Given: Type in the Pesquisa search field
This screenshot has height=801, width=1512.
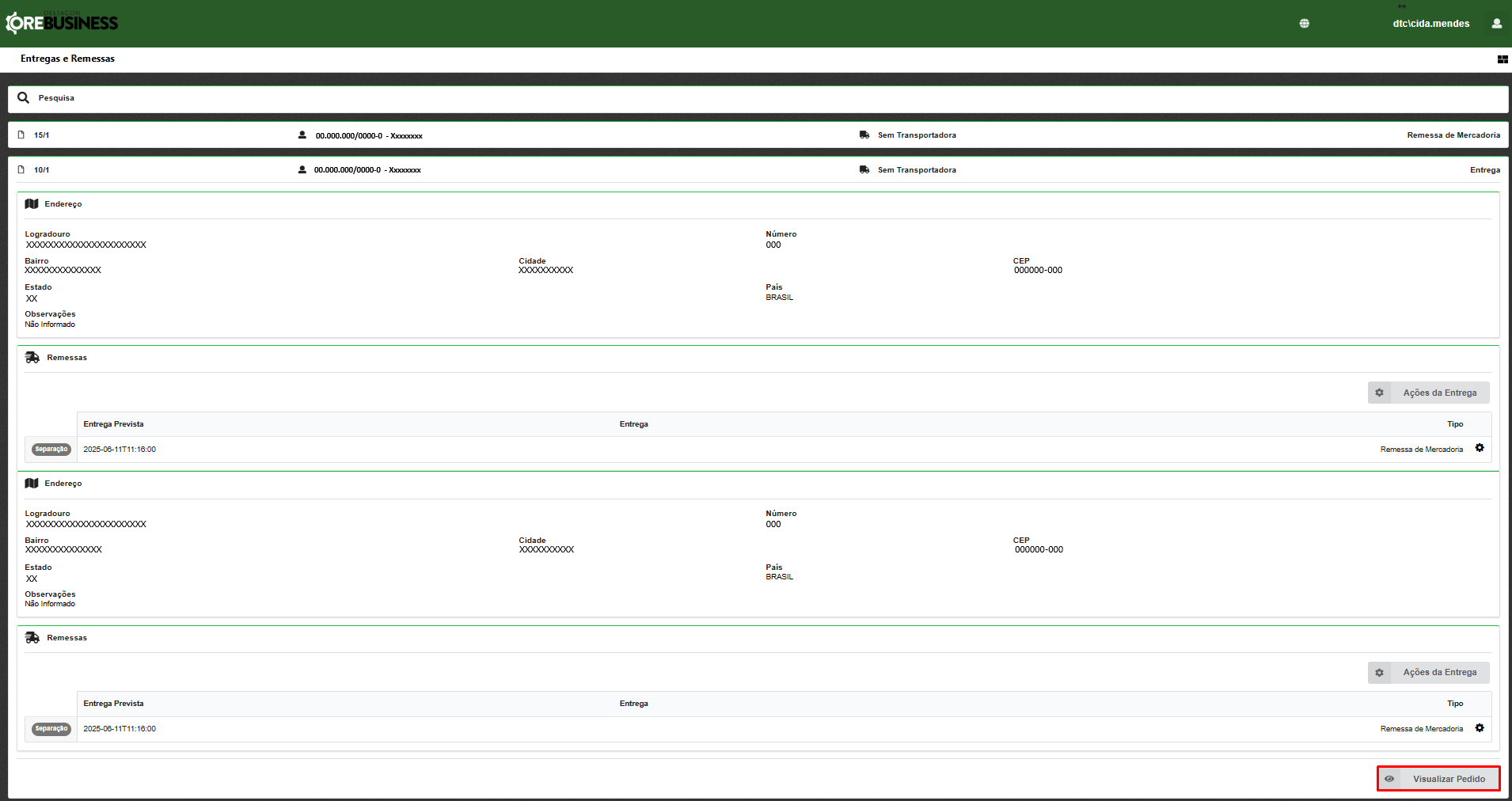Looking at the screenshot, I should coord(712,98).
